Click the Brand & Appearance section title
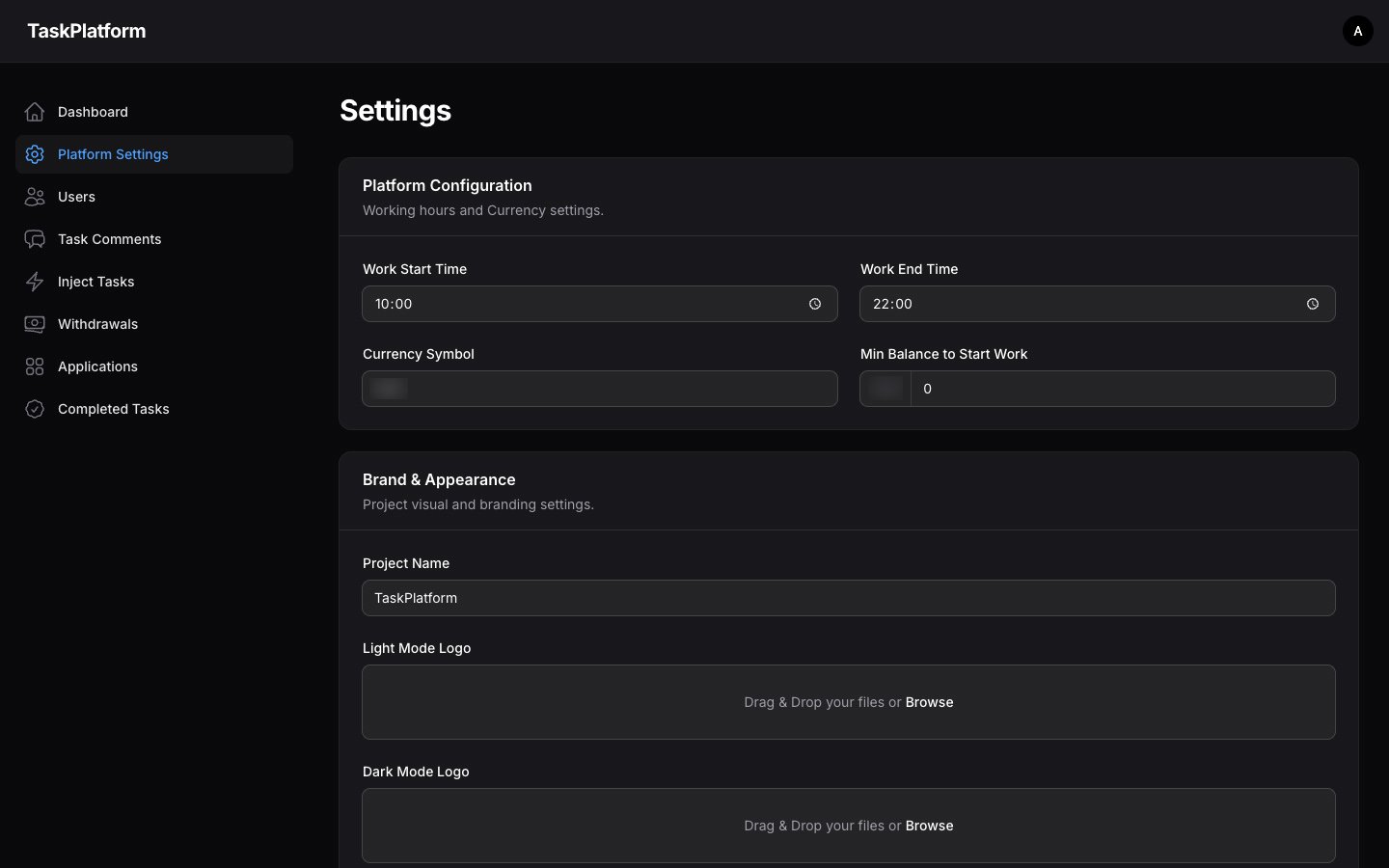The height and width of the screenshot is (868, 1389). point(439,479)
